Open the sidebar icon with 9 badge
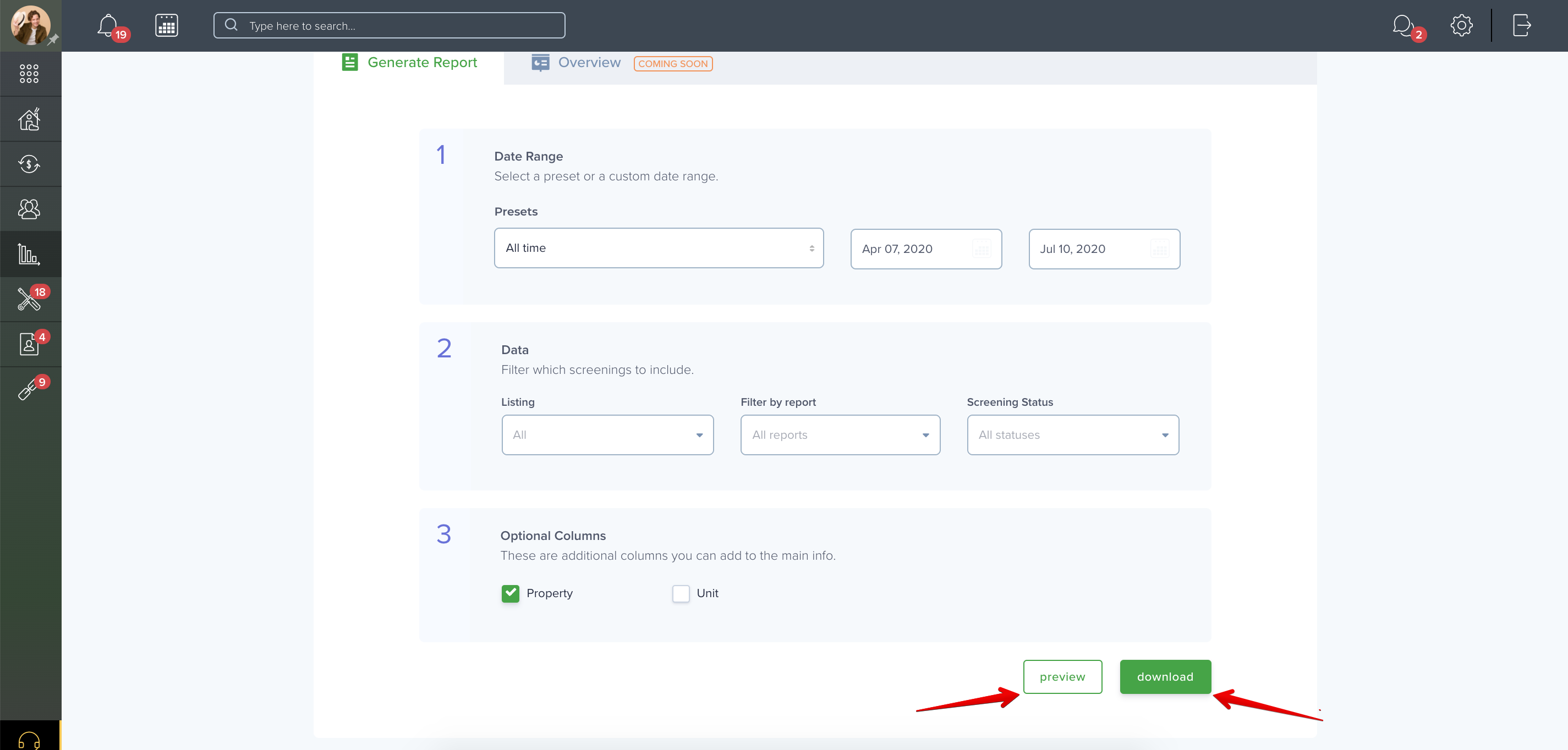 pos(29,389)
